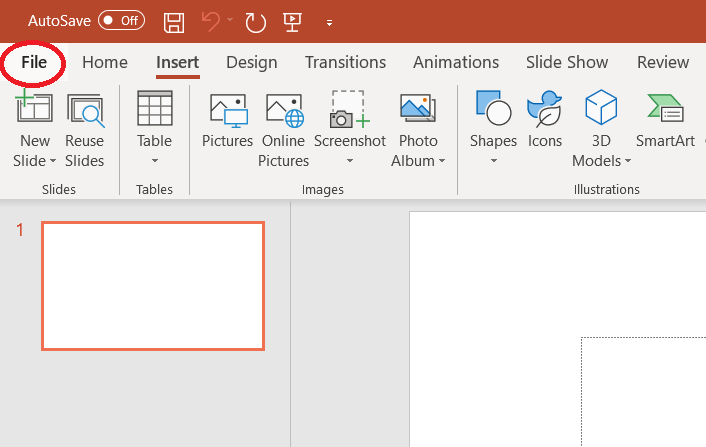The width and height of the screenshot is (706, 447).
Task: Select the Insert ribbon tab
Action: (177, 62)
